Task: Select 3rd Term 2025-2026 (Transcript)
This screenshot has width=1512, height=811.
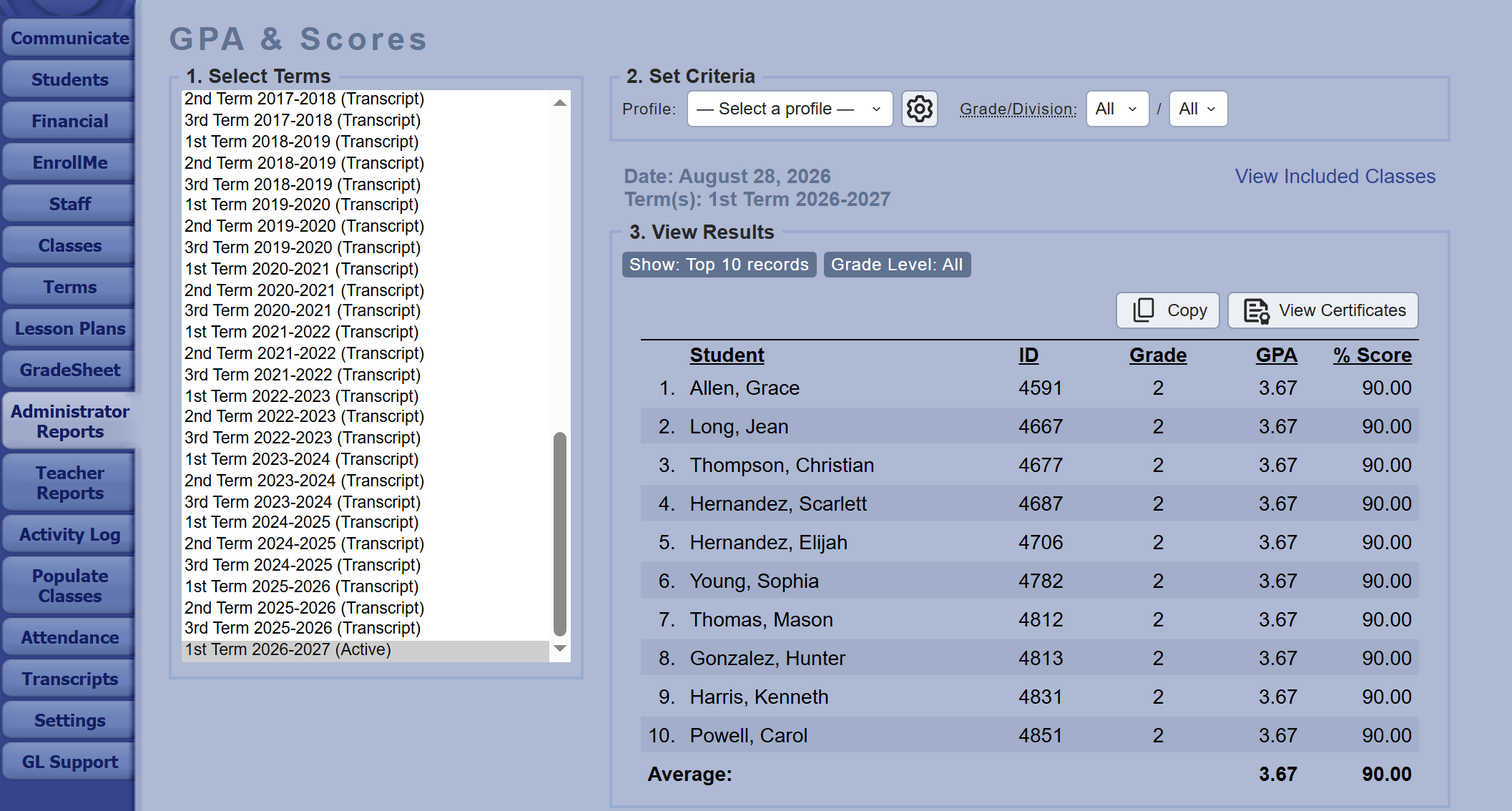Action: click(x=366, y=629)
